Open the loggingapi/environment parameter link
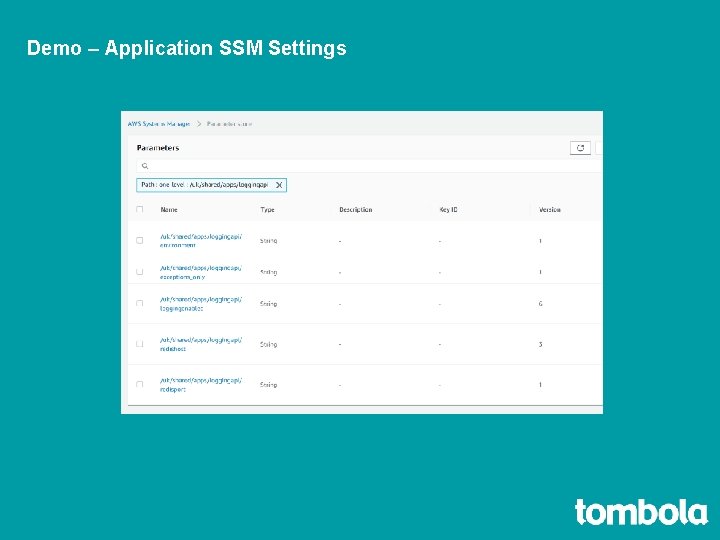Viewport: 720px width, 540px height. click(x=201, y=241)
